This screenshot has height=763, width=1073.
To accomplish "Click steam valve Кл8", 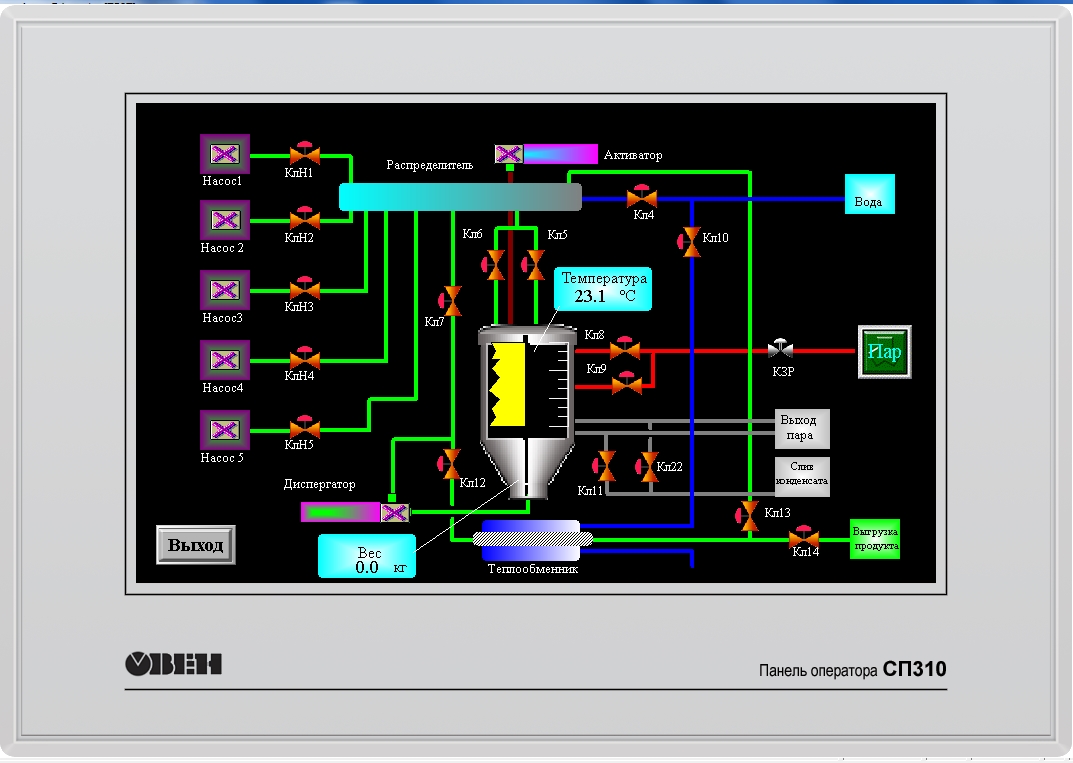I will (x=625, y=349).
